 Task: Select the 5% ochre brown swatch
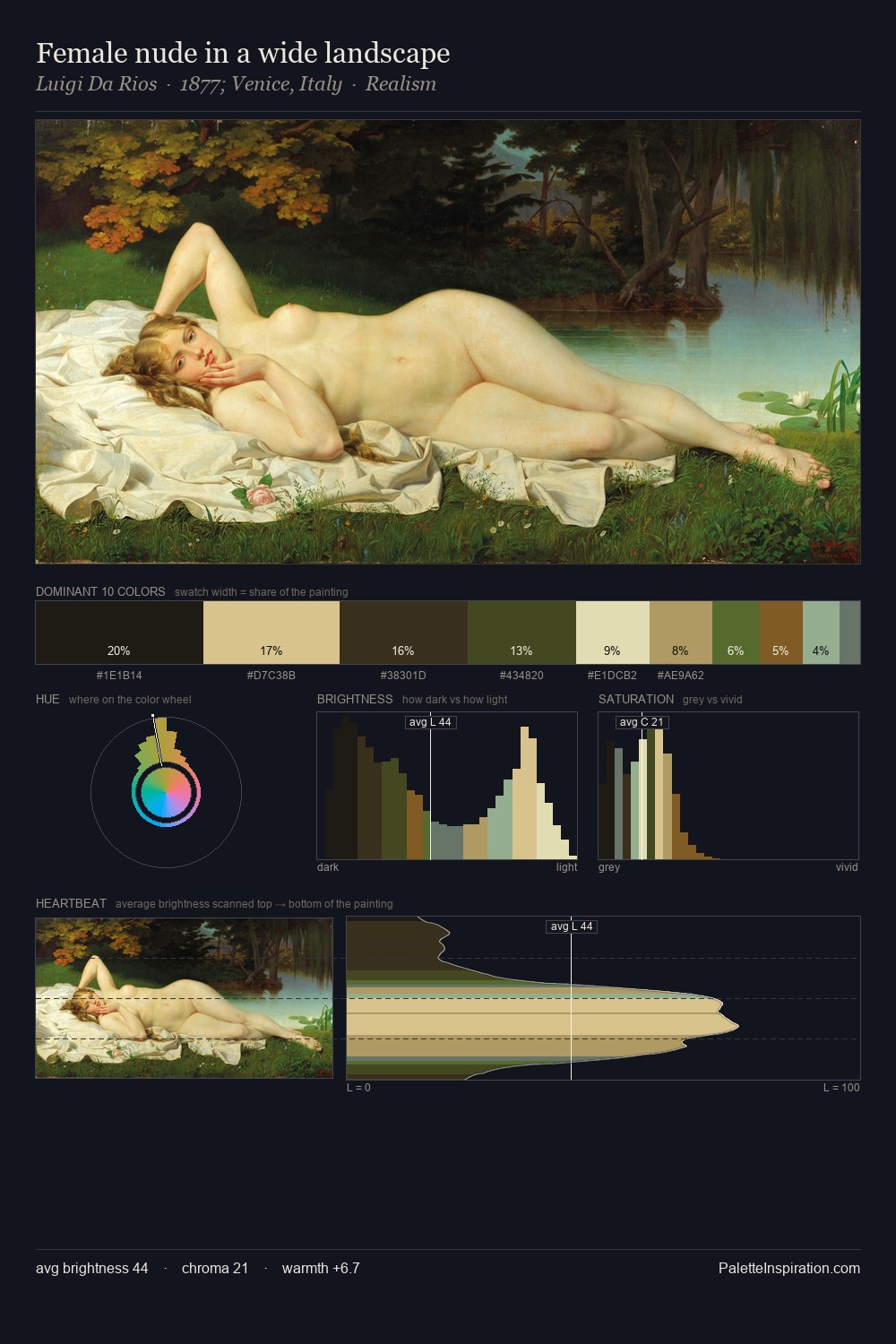click(x=781, y=633)
